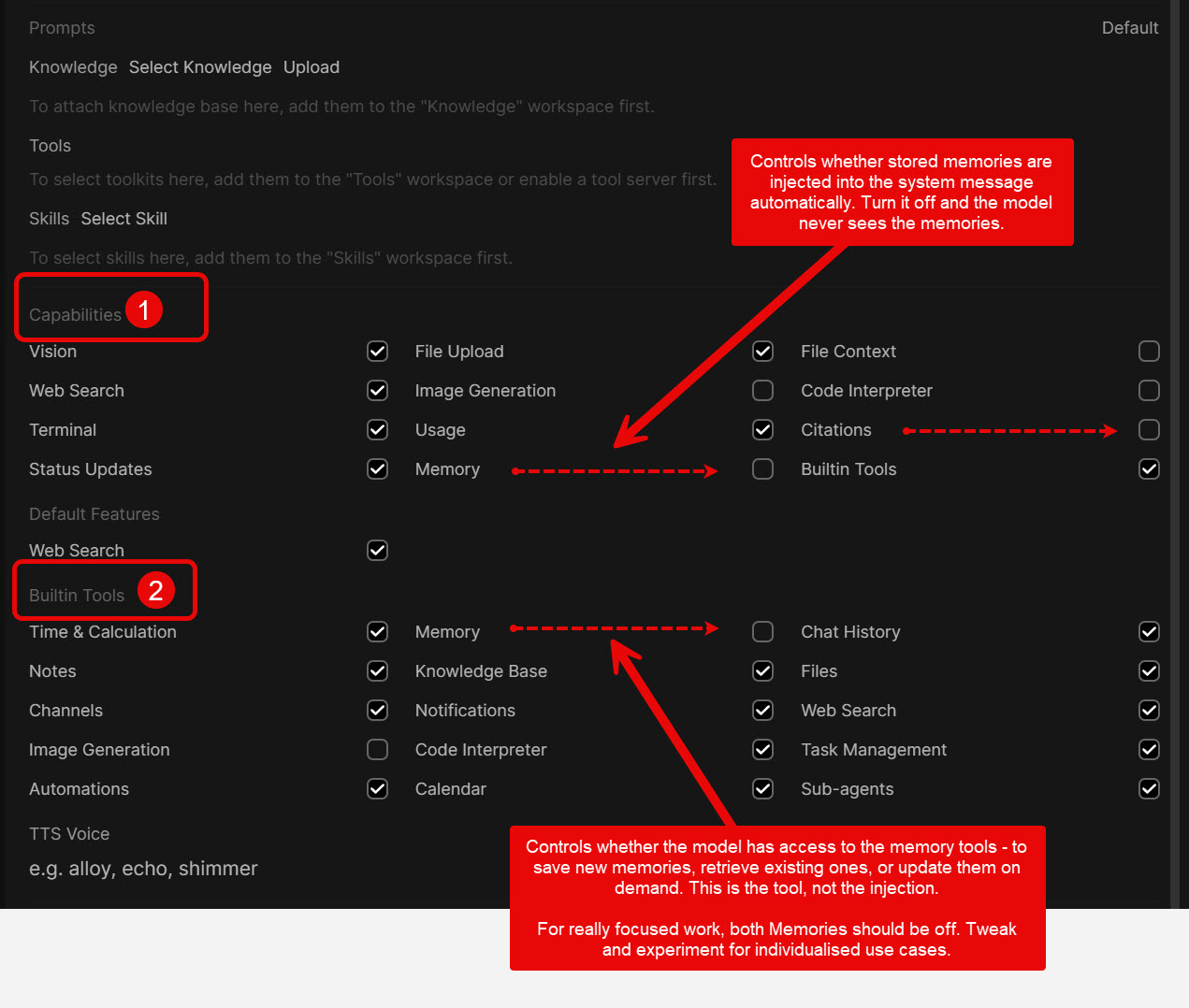Enable the Citations checkbox
Viewport: 1189px width, 1008px height.
pyautogui.click(x=1149, y=430)
